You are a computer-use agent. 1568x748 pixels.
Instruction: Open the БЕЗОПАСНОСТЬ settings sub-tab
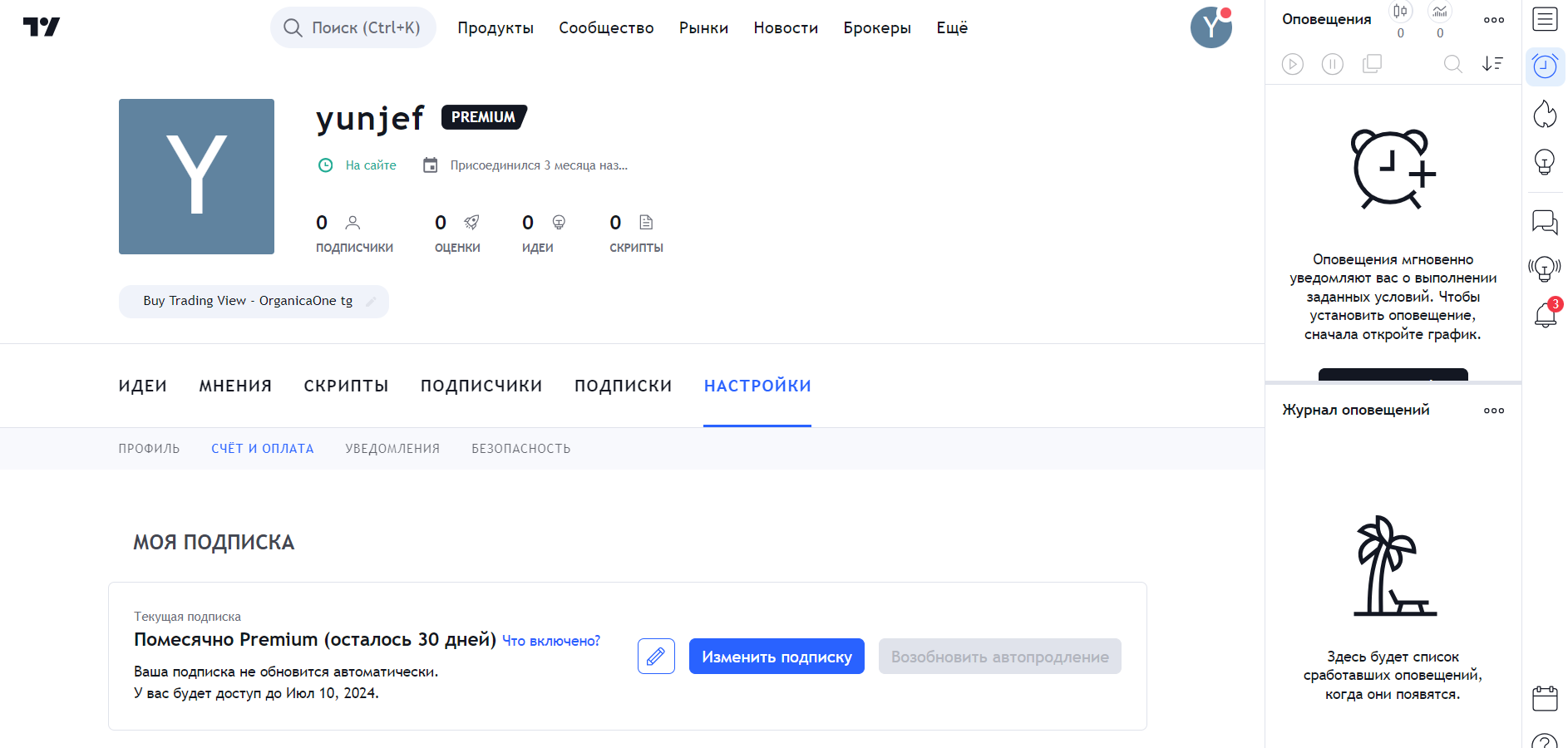click(520, 449)
